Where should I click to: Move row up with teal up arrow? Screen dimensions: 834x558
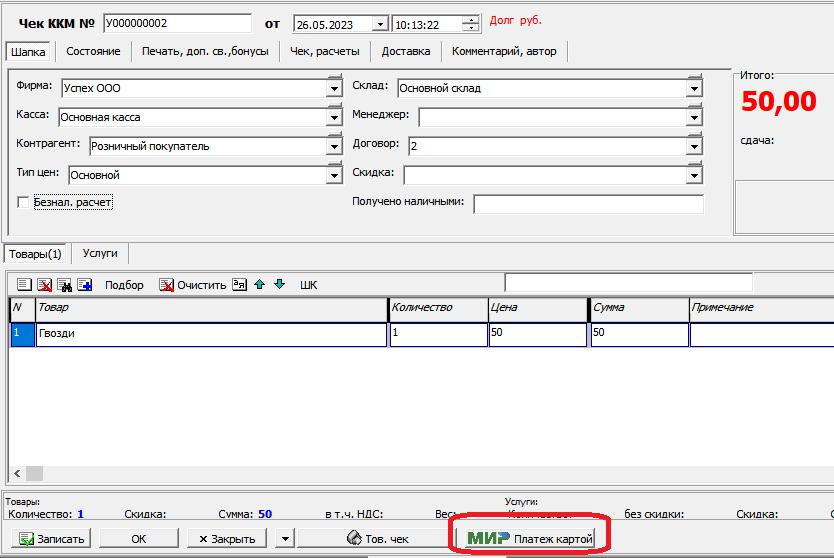coord(260,284)
